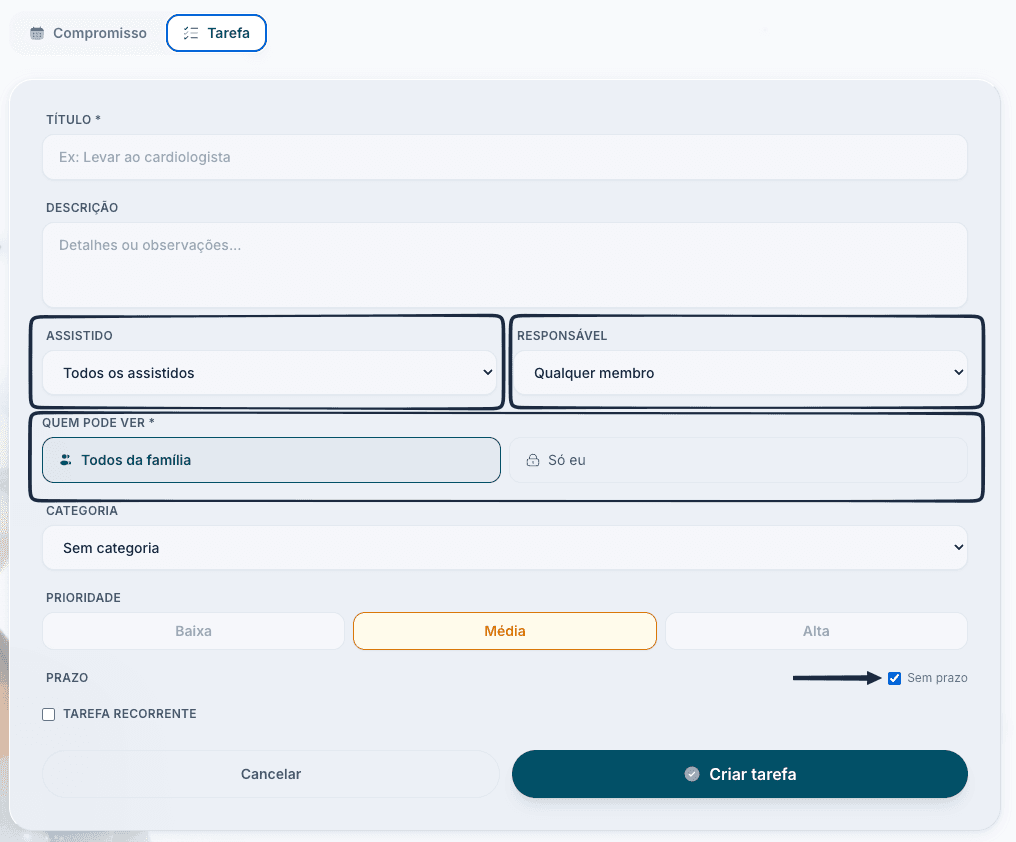The height and width of the screenshot is (842, 1016).
Task: Click into the Descrição text area
Action: point(505,265)
